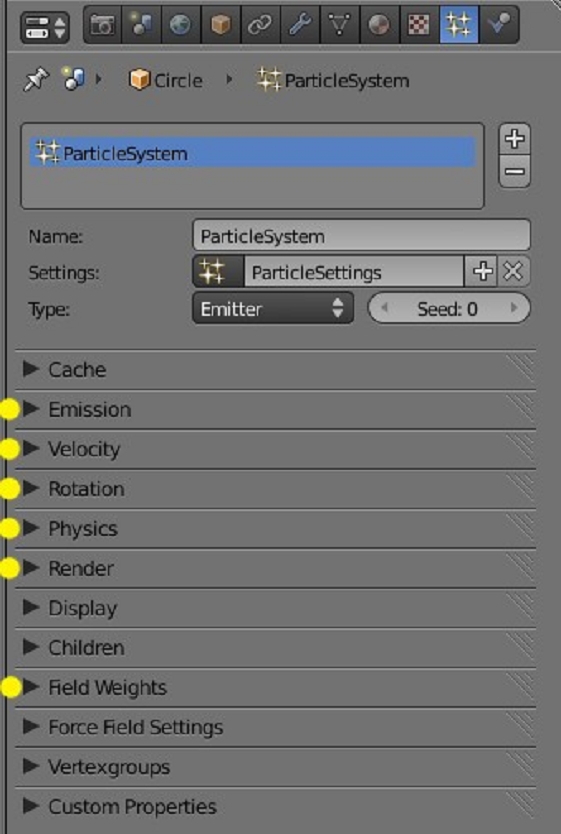
Task: Unlink ParticleSettings with the X button
Action: click(x=513, y=272)
